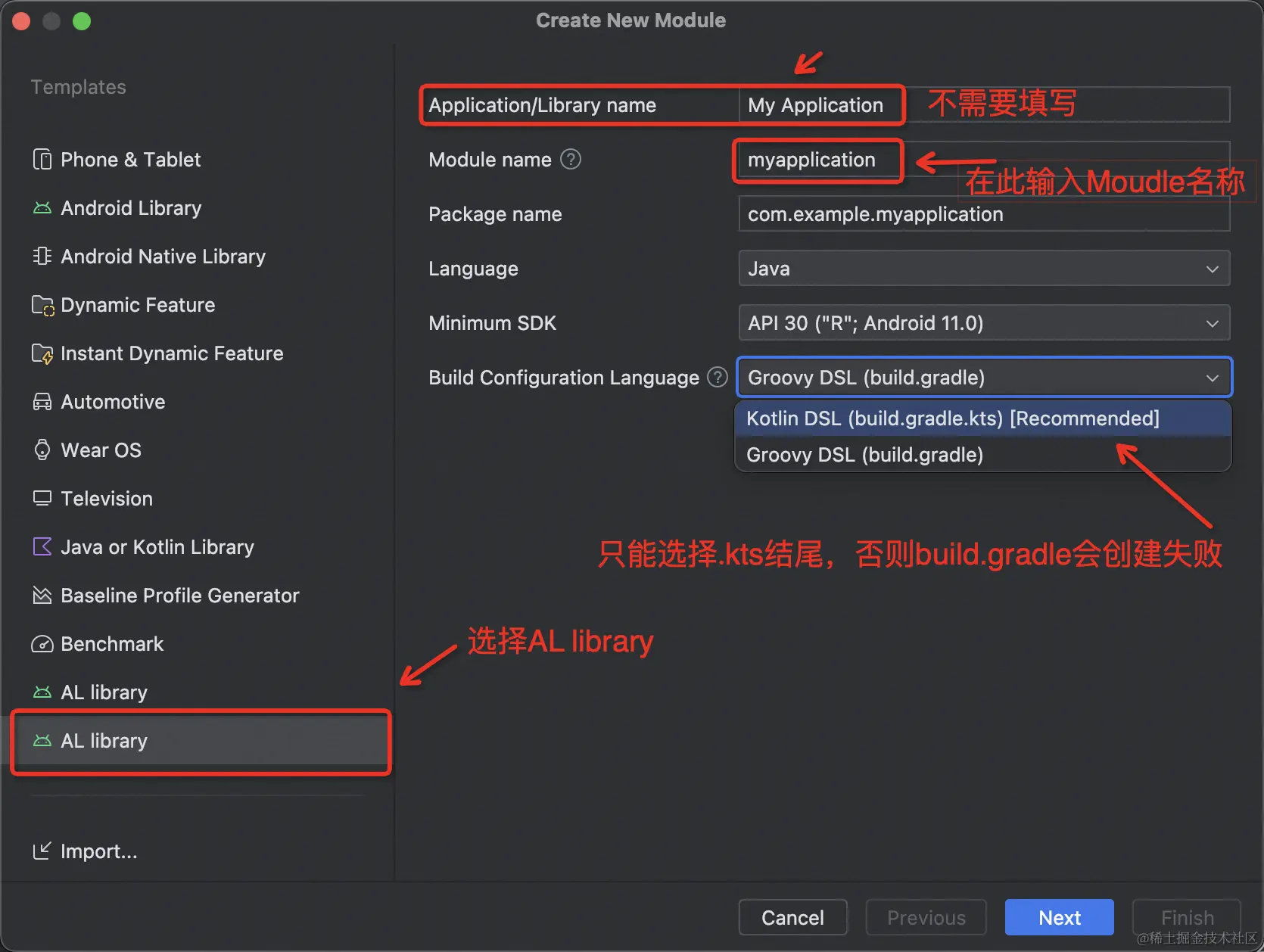Click the "Package name" label
Screen dimensions: 1264x952
(x=495, y=214)
